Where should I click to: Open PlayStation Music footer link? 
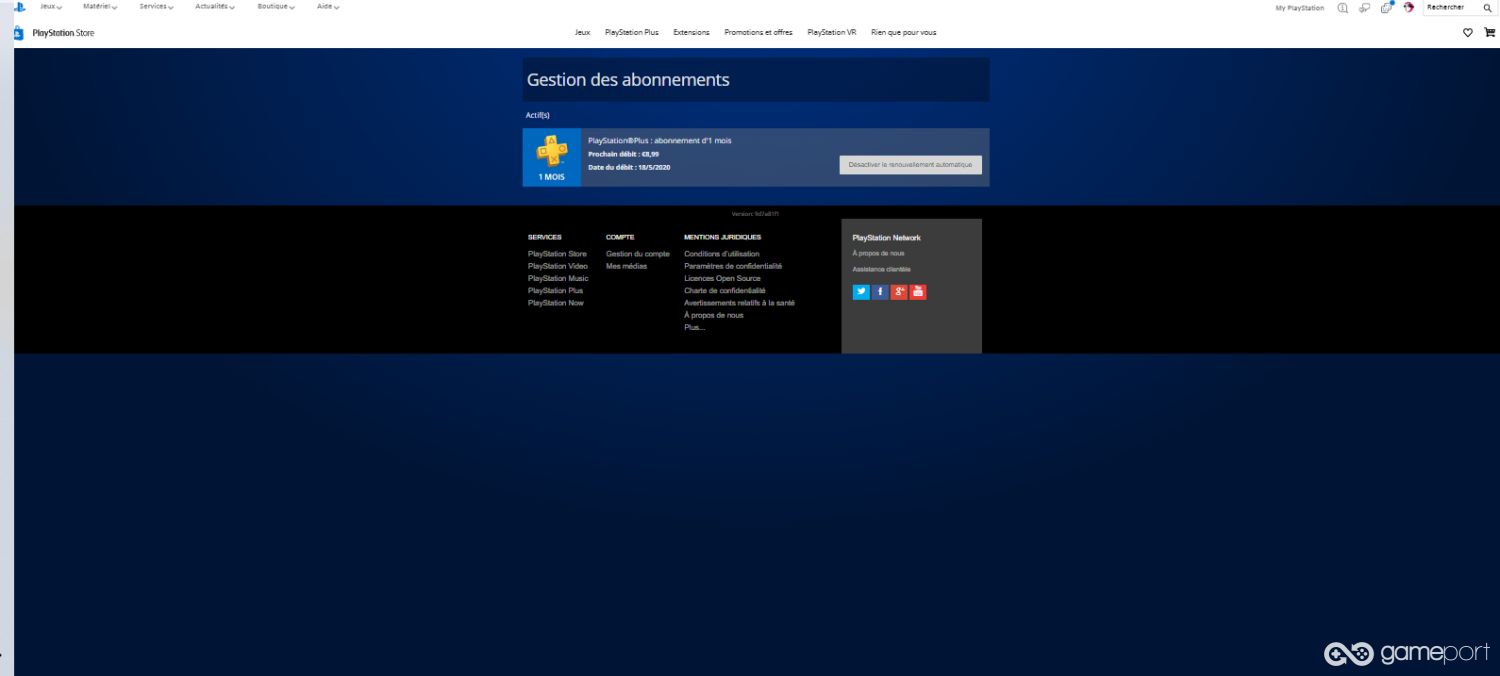point(558,278)
